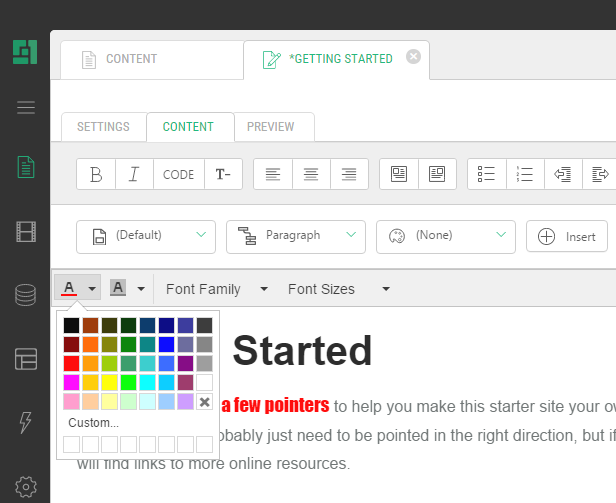Insert a bulleted list
616x503 pixels.
tap(486, 174)
